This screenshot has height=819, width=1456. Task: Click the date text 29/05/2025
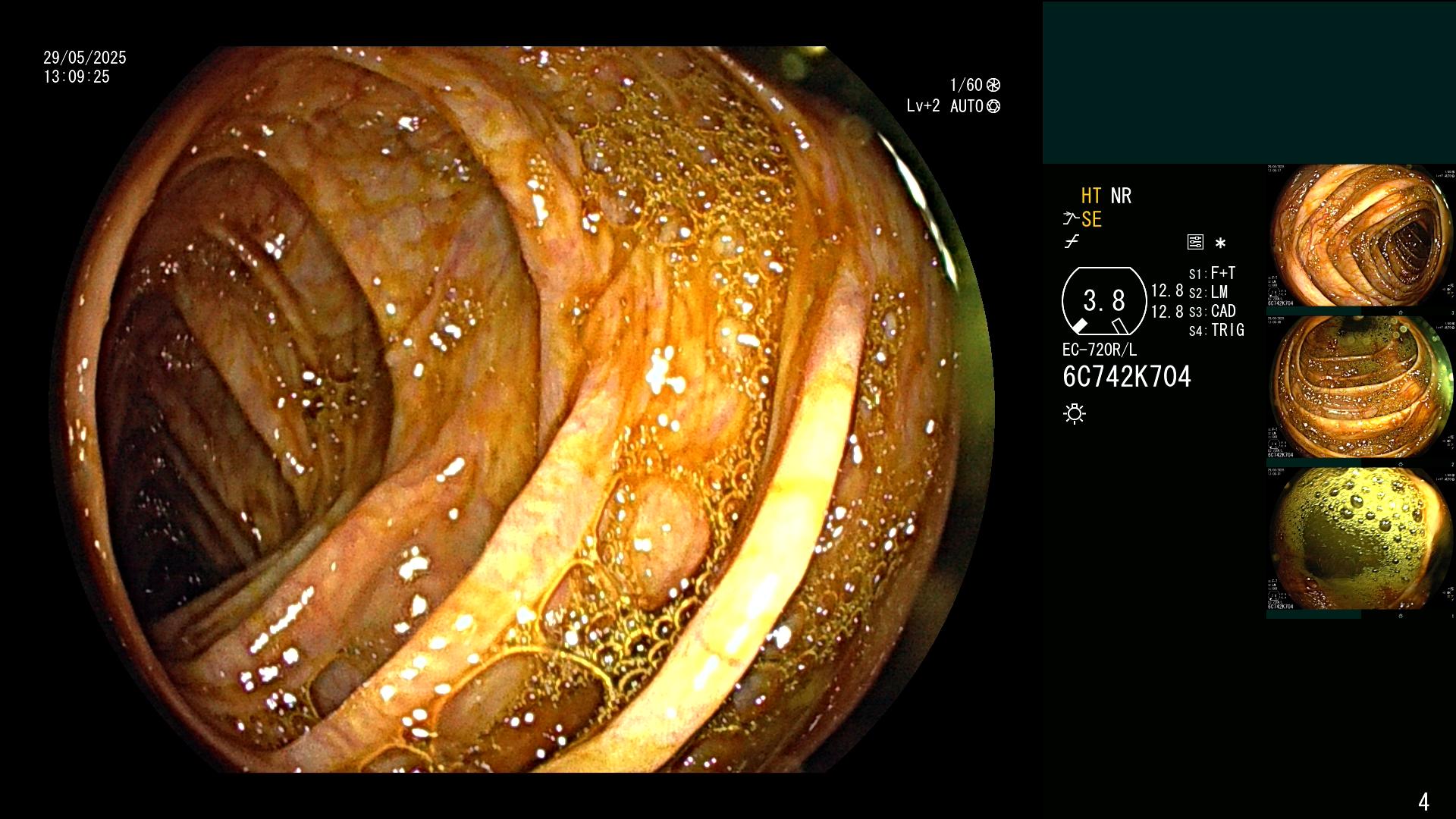coord(85,58)
